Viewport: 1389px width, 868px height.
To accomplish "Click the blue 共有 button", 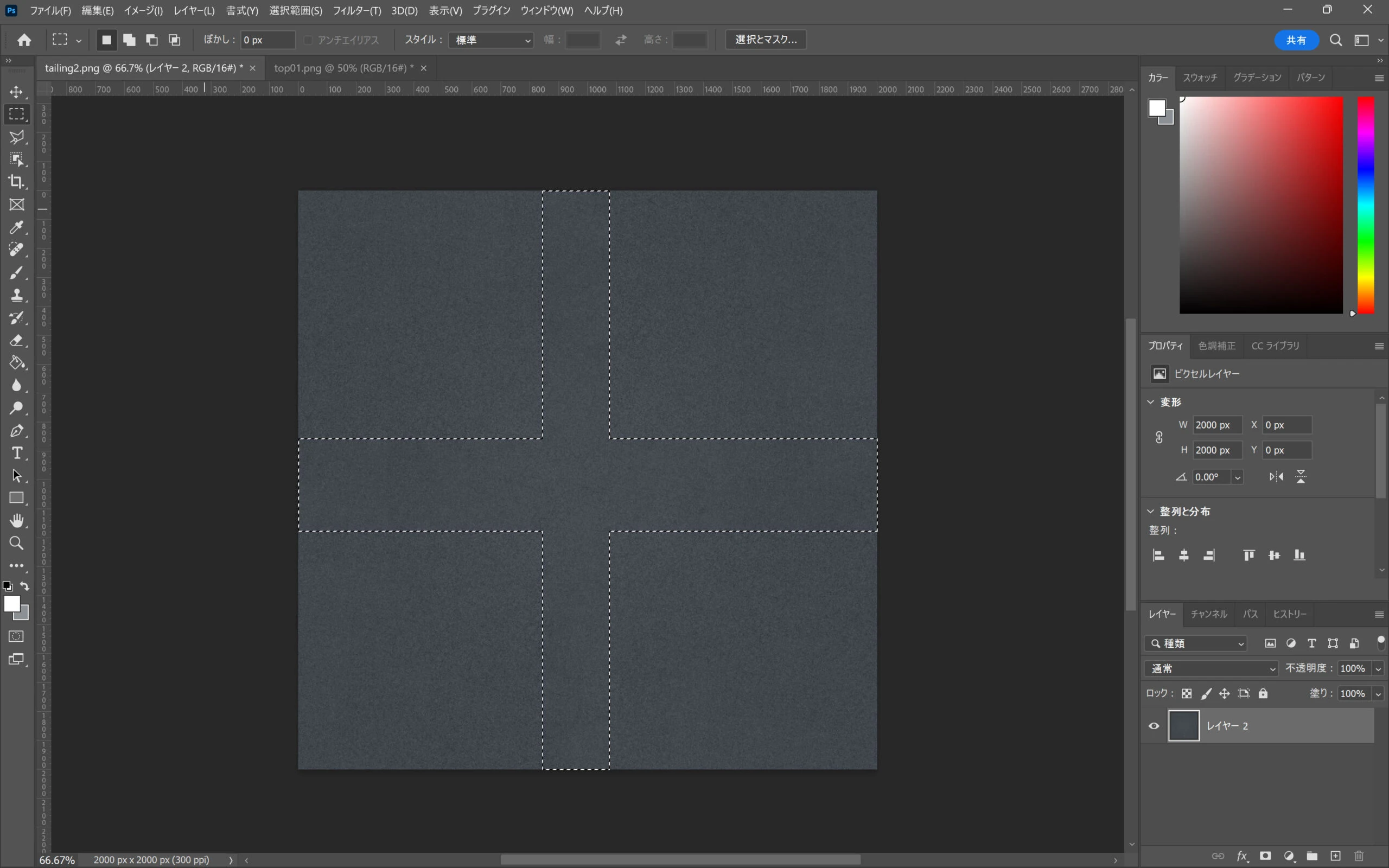I will (1296, 40).
